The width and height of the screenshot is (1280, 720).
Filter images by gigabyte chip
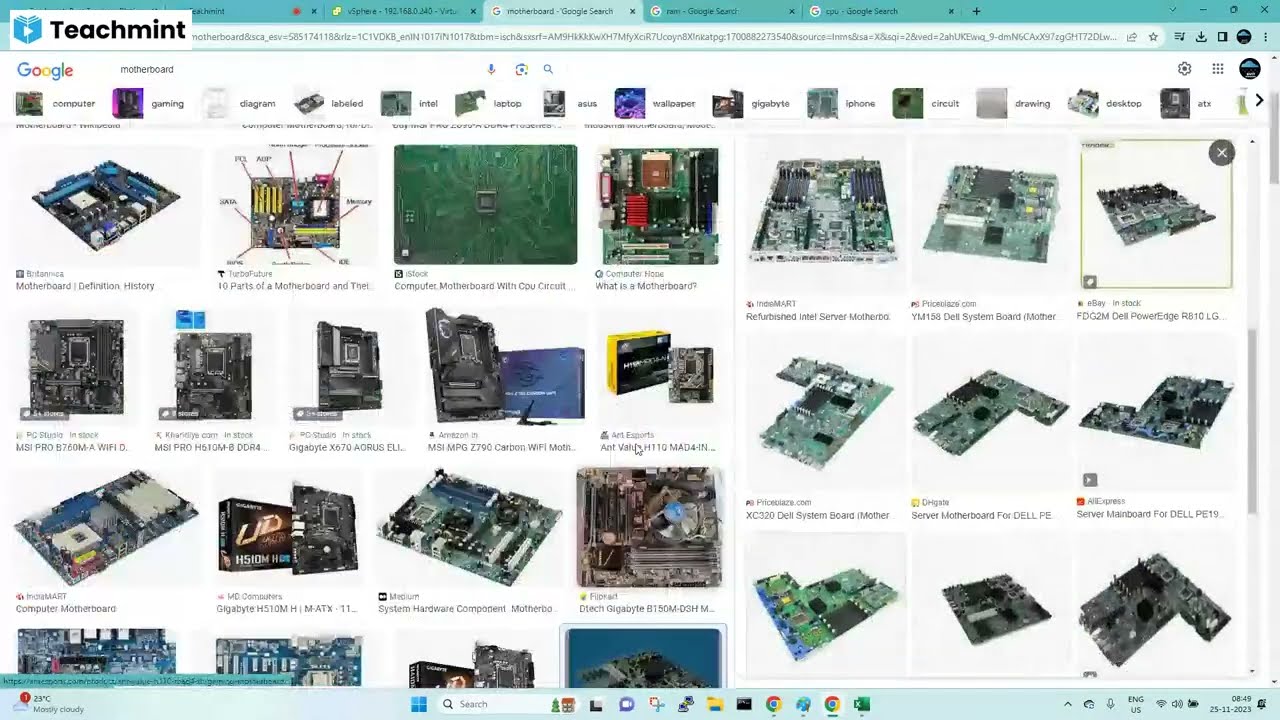pos(752,103)
